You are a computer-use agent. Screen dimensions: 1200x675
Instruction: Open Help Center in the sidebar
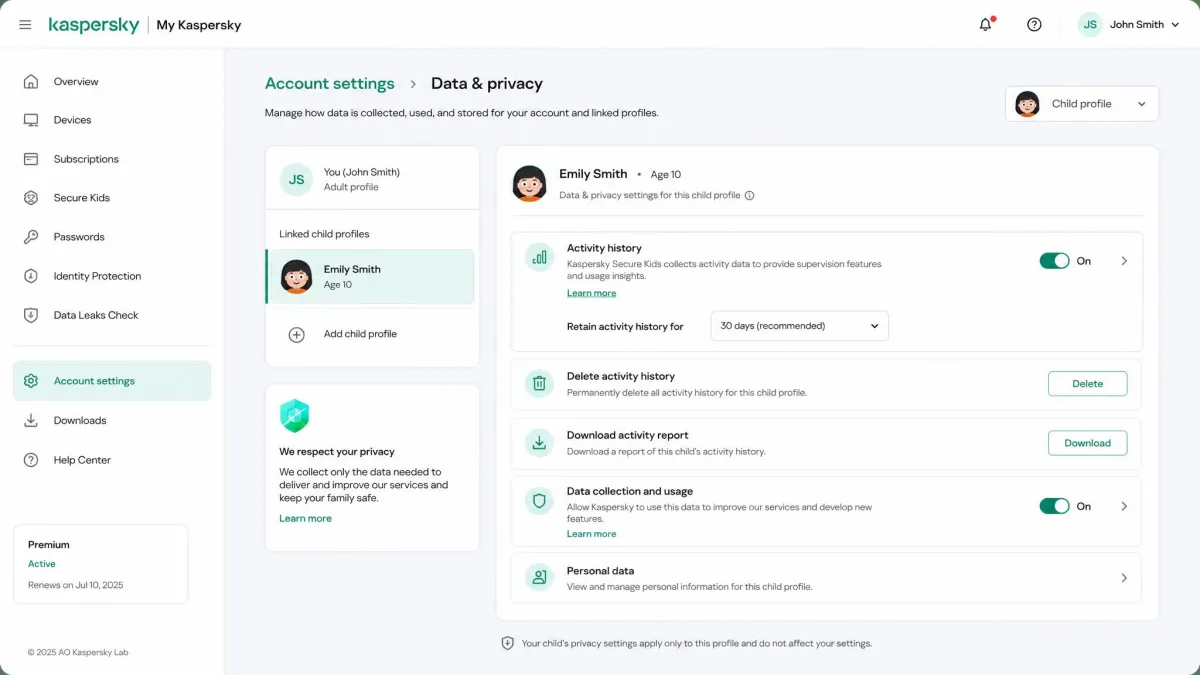click(112, 460)
